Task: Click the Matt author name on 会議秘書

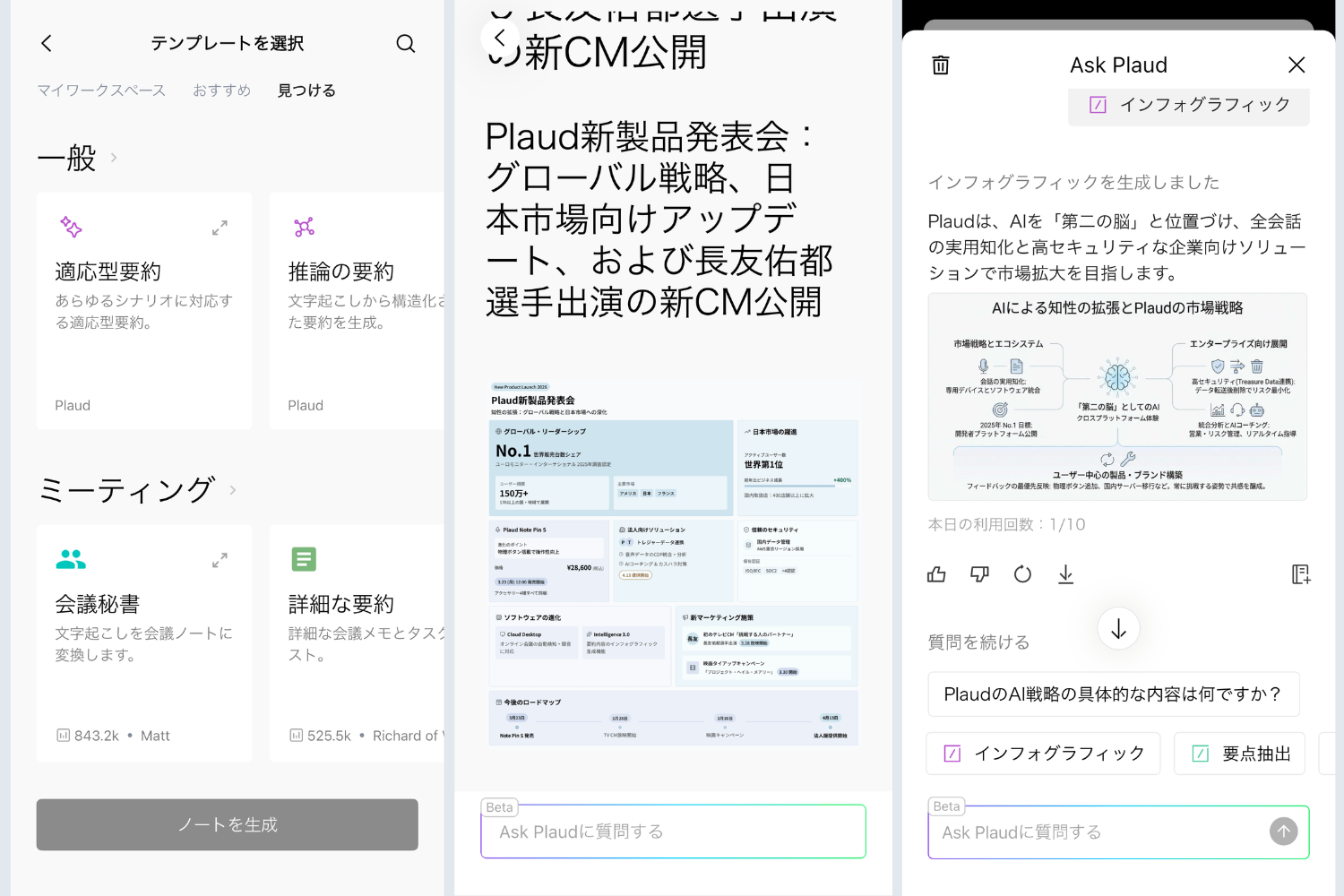Action: pyautogui.click(x=155, y=736)
